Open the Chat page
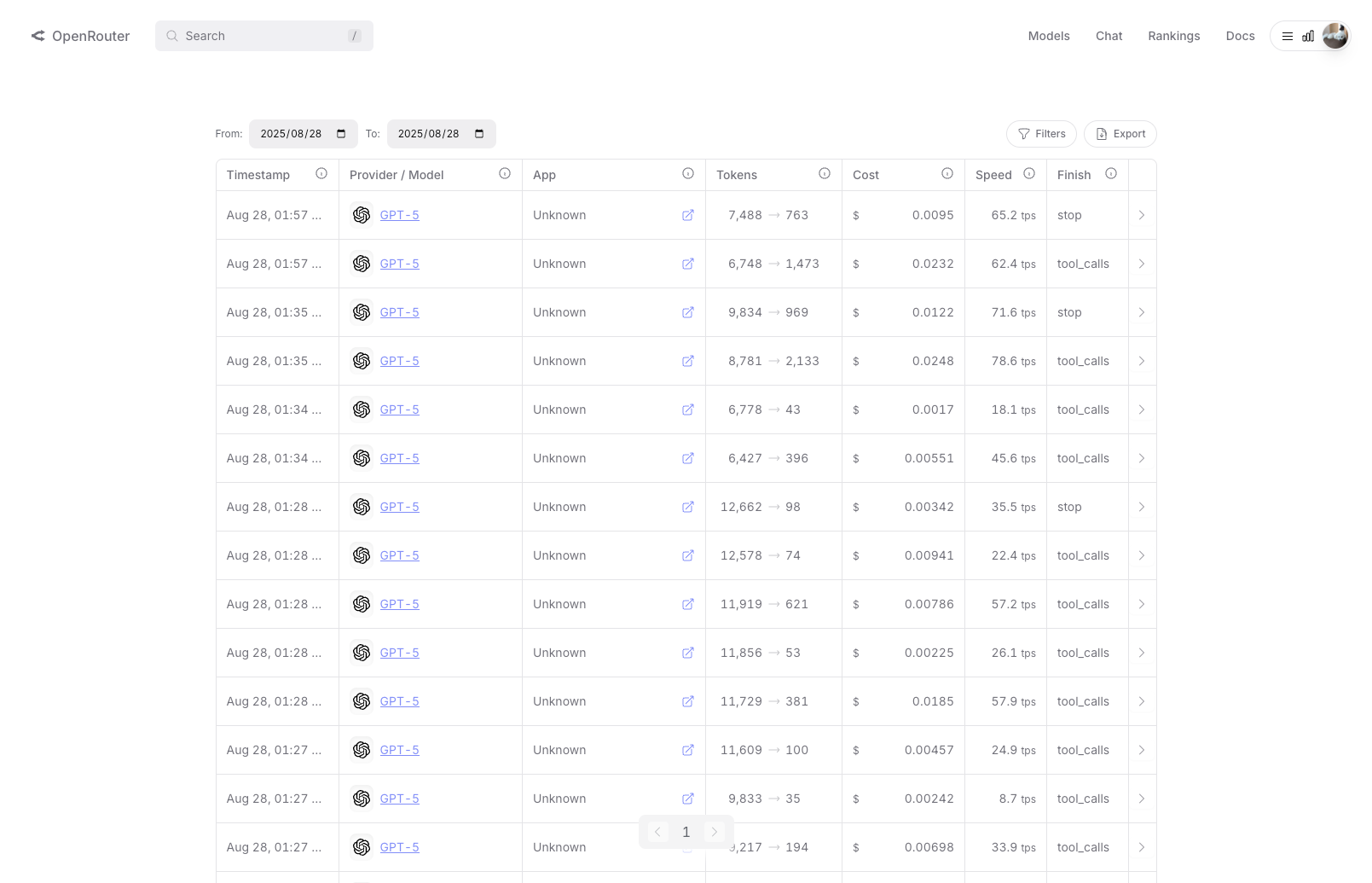 pyautogui.click(x=1109, y=36)
